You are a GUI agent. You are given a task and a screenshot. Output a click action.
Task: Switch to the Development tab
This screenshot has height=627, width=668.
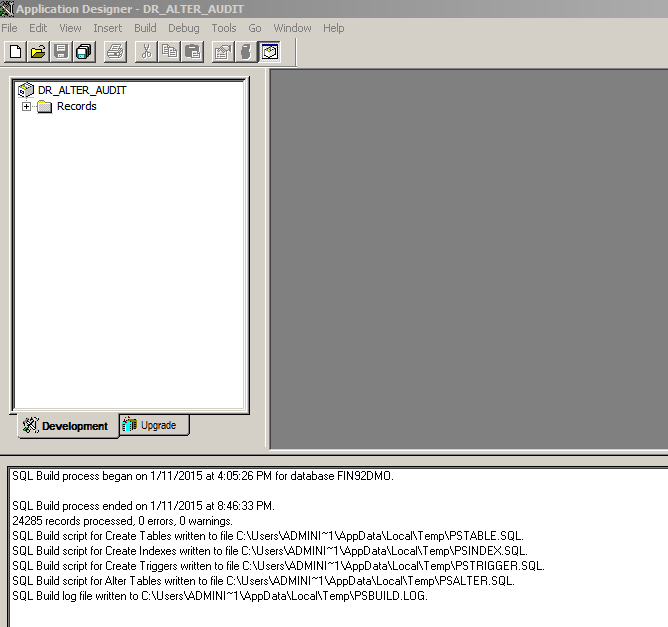click(68, 426)
